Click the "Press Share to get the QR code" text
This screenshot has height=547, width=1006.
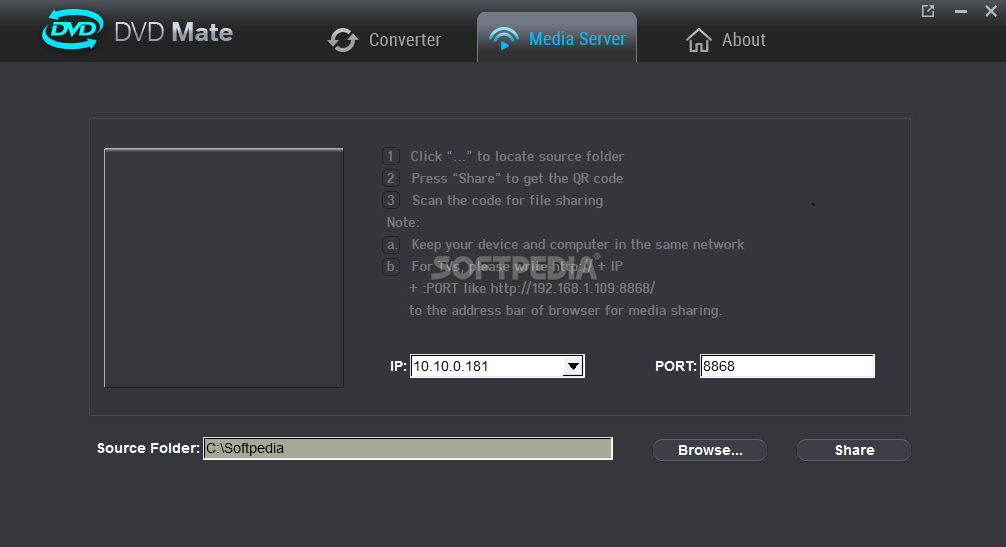coord(517,178)
